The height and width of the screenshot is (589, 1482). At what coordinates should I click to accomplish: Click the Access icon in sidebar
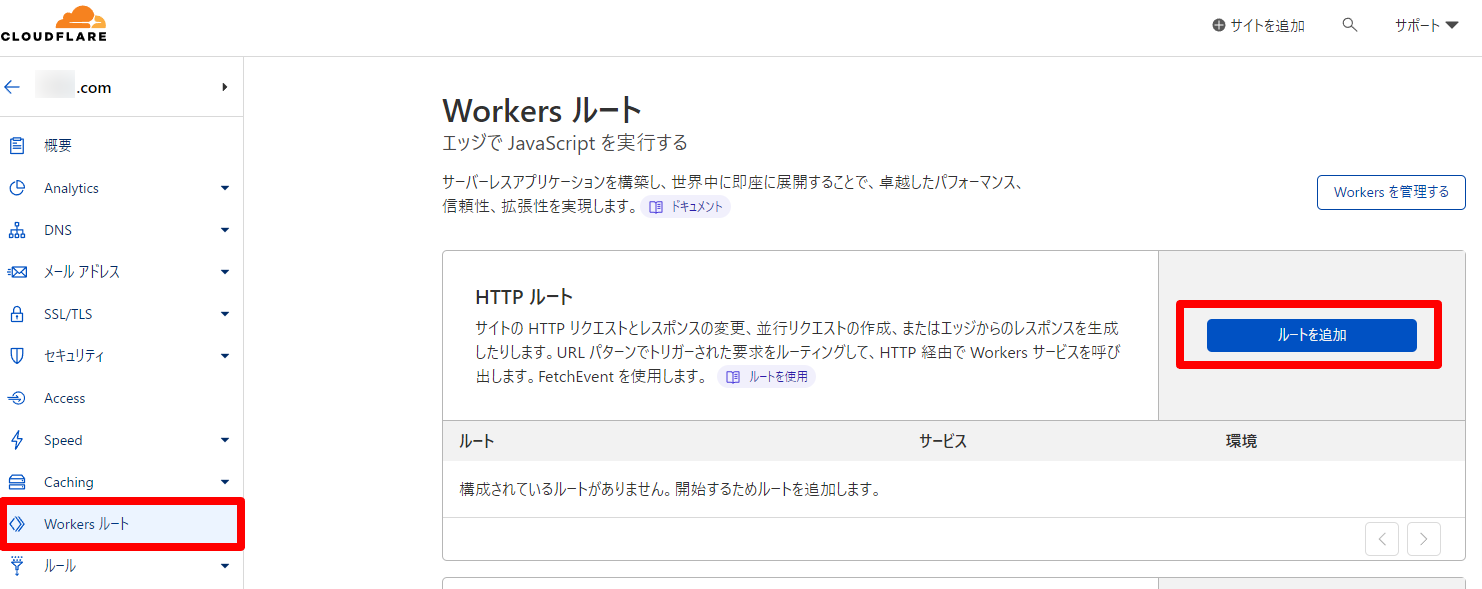(x=17, y=398)
